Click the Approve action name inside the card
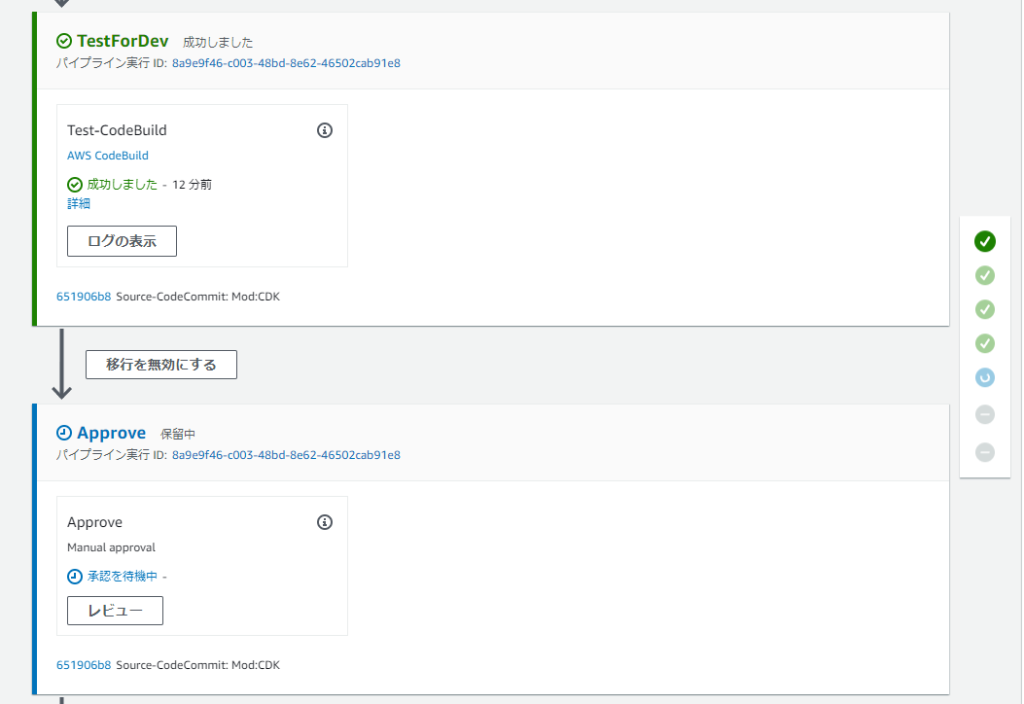The width and height of the screenshot is (1024, 704). [x=95, y=522]
